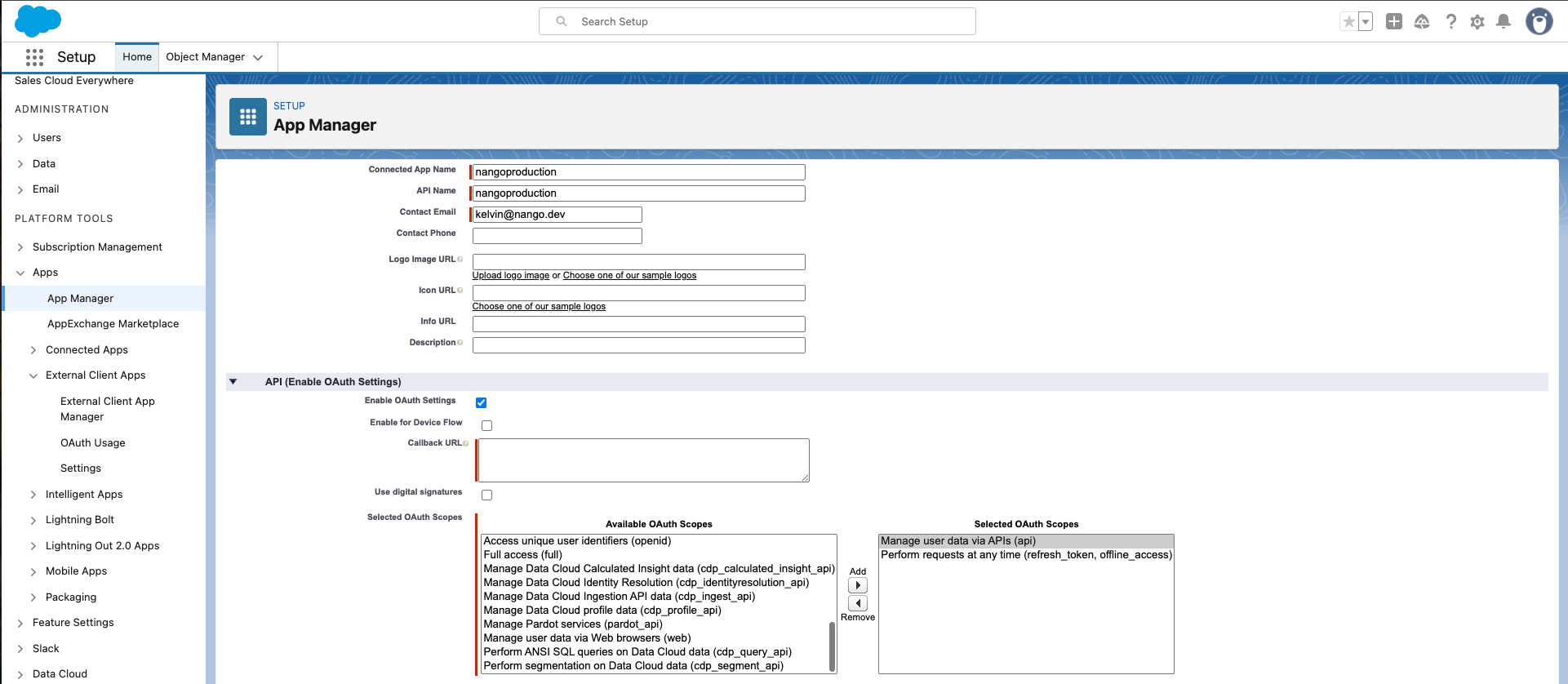Open Settings under External Client Apps
1568x684 pixels.
point(81,469)
